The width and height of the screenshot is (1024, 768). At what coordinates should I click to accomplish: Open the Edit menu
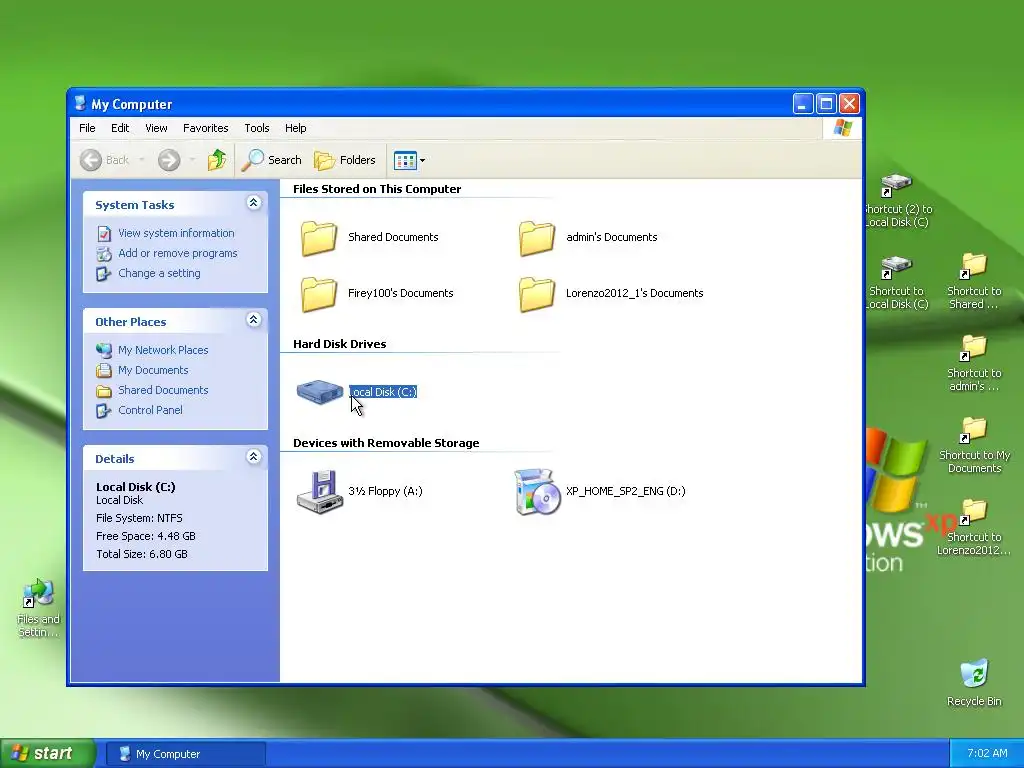click(x=120, y=128)
